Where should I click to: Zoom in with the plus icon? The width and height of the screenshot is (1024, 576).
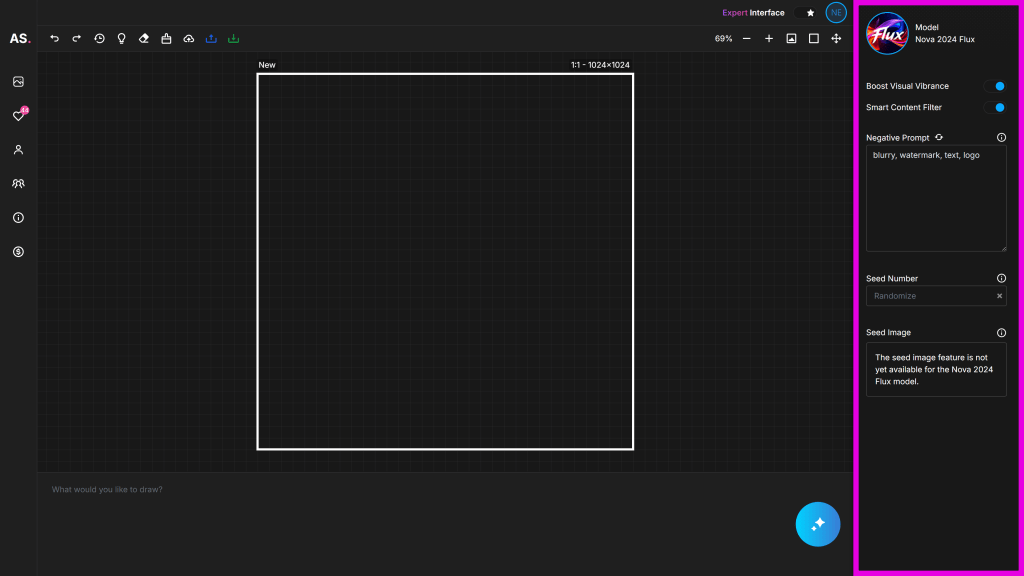click(769, 39)
